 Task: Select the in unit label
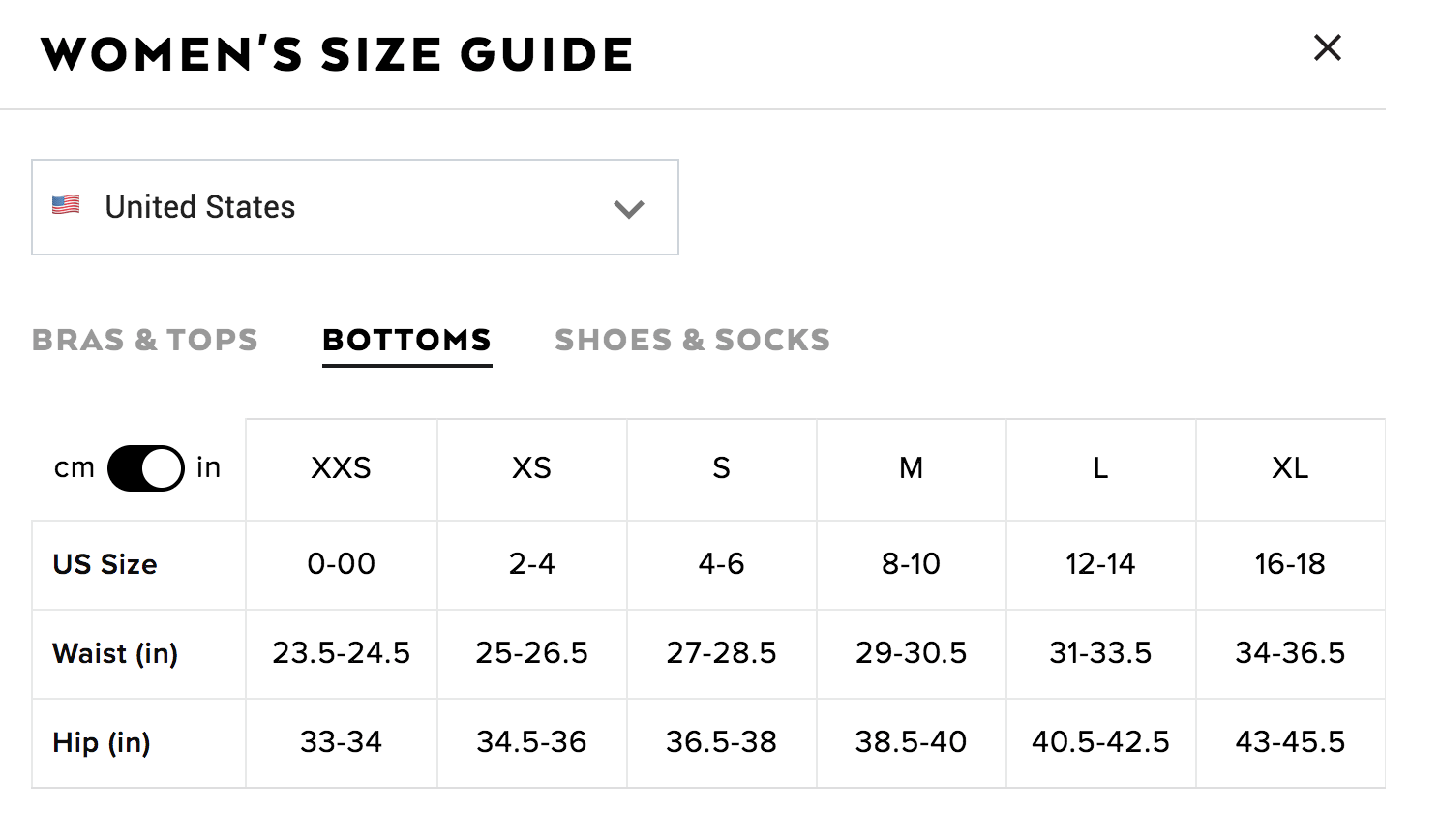pos(209,467)
